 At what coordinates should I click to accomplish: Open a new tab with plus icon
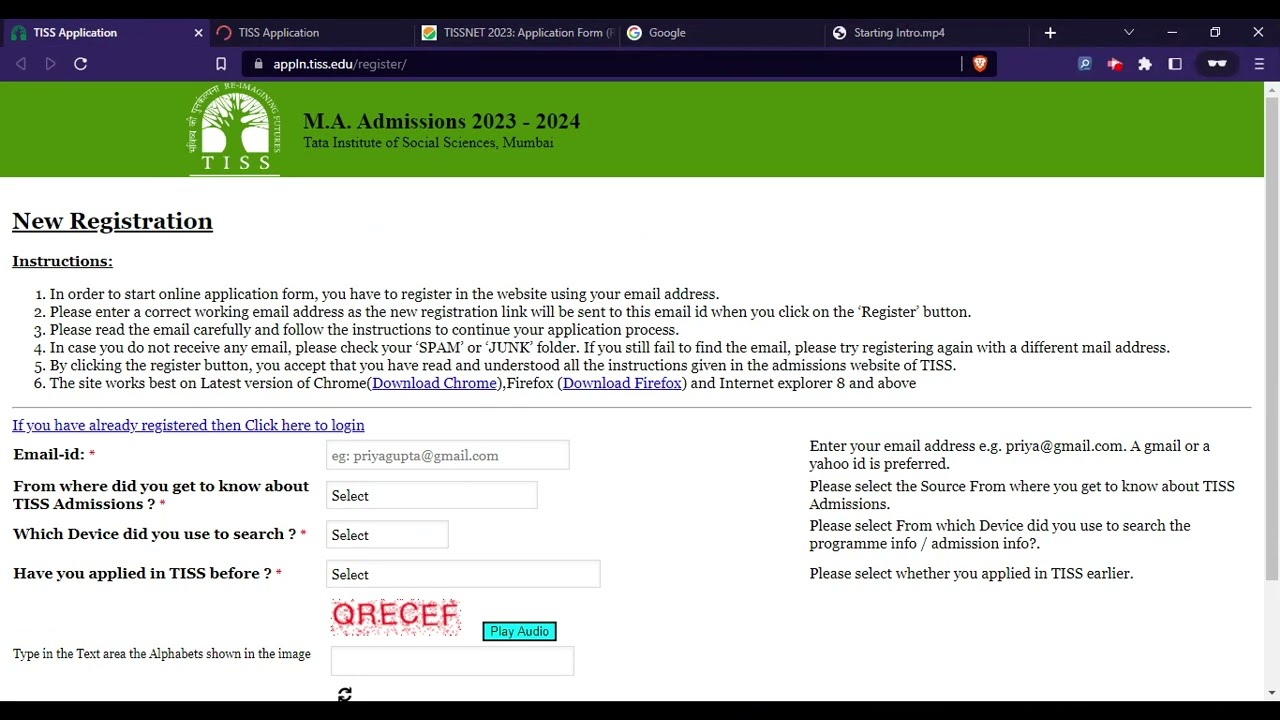1050,33
